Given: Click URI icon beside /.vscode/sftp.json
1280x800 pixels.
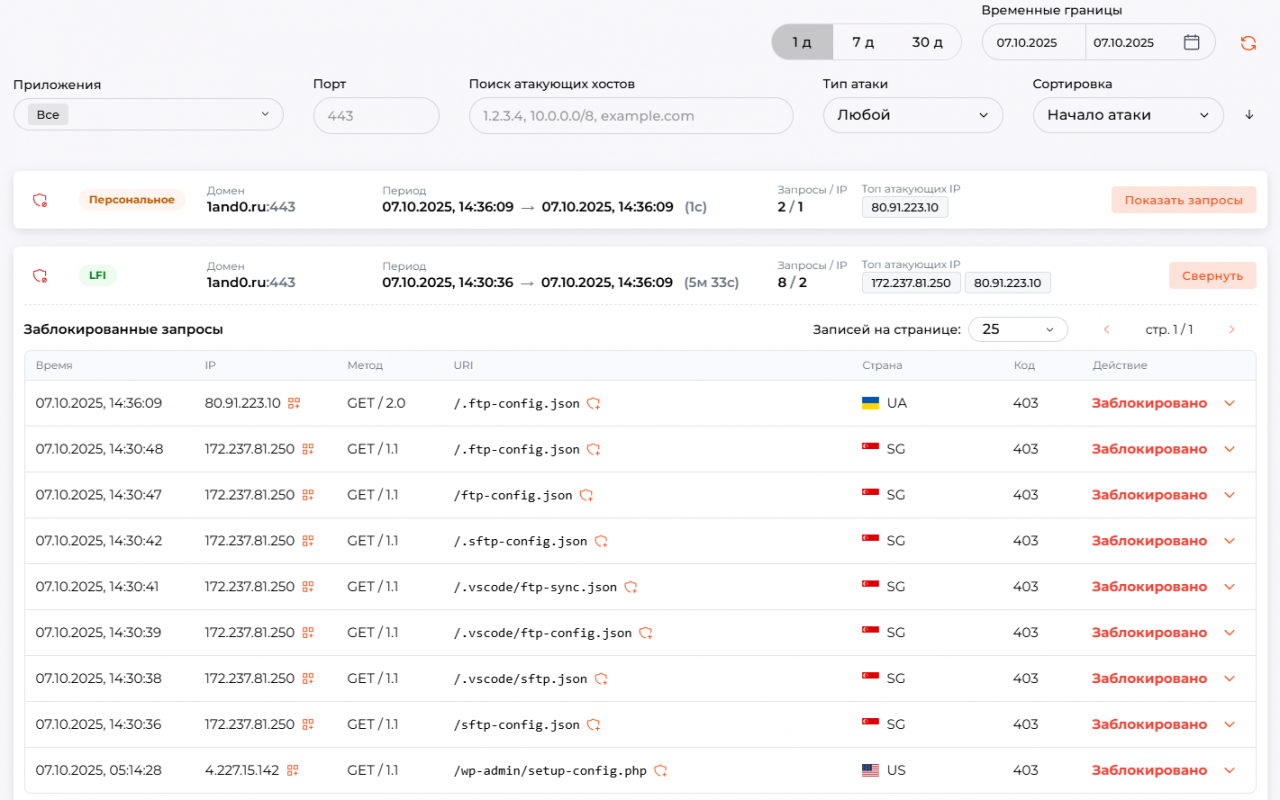Looking at the screenshot, I should [x=601, y=680].
